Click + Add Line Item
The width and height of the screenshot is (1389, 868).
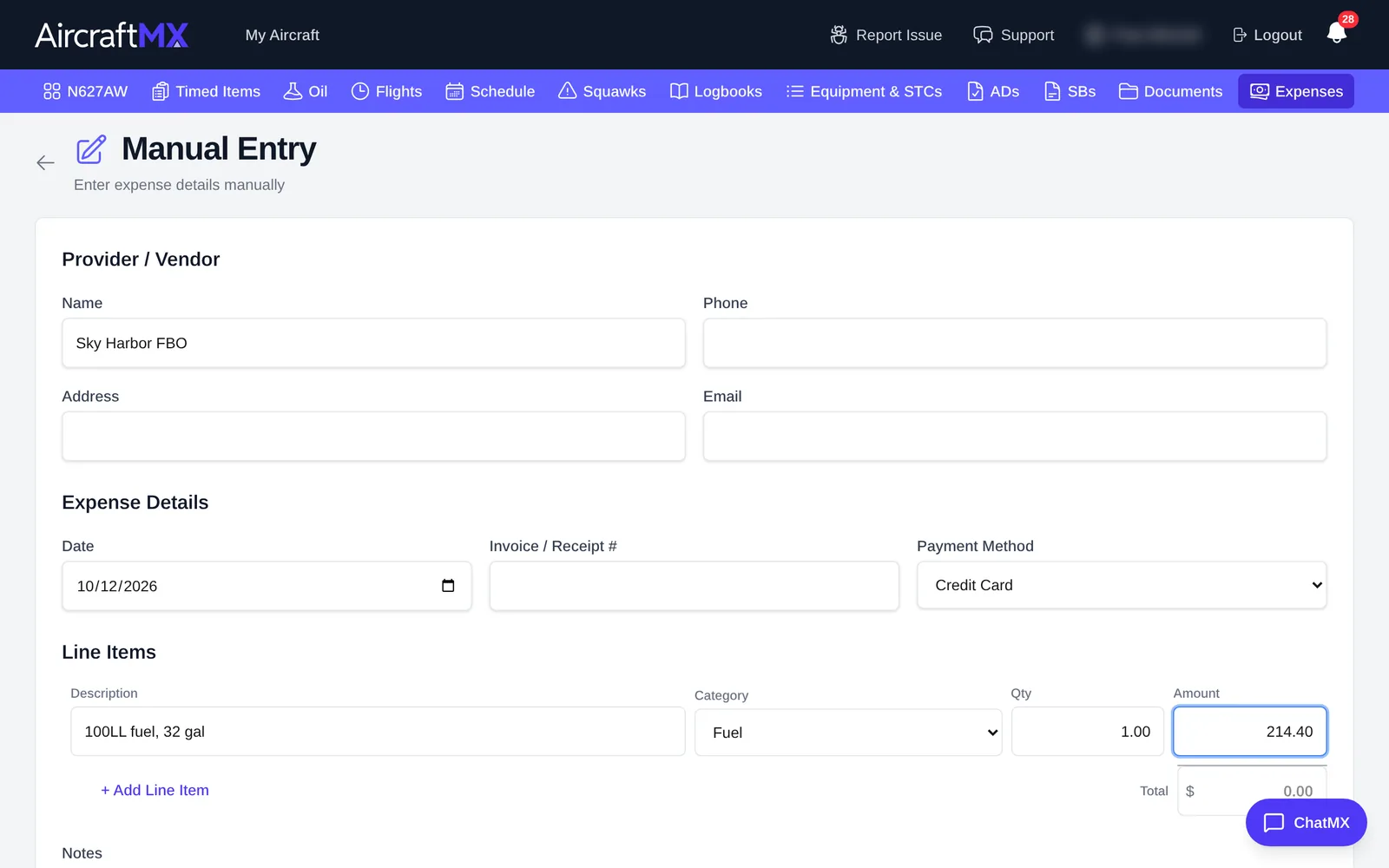click(155, 790)
